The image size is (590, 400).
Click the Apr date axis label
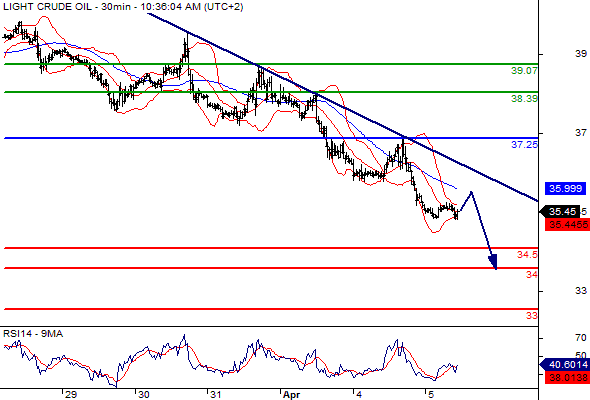291,395
